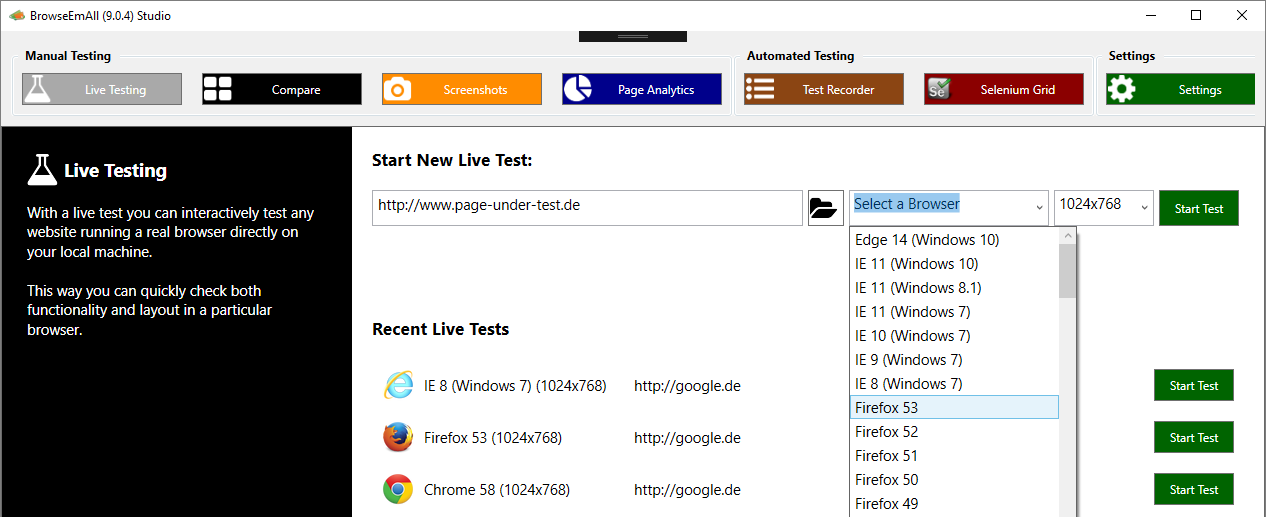Viewport: 1266px width, 517px height.
Task: Open the Compare tool tile
Action: [x=282, y=89]
